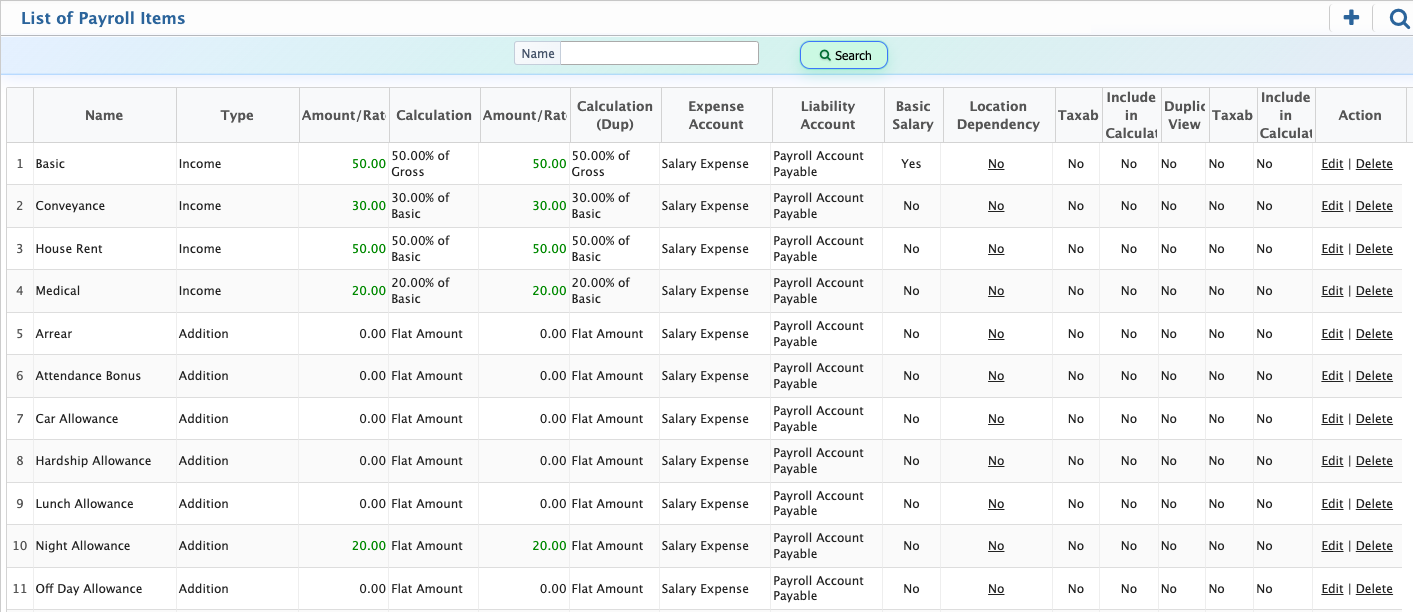Click the Expense Account column header
The width and height of the screenshot is (1413, 612).
point(716,115)
